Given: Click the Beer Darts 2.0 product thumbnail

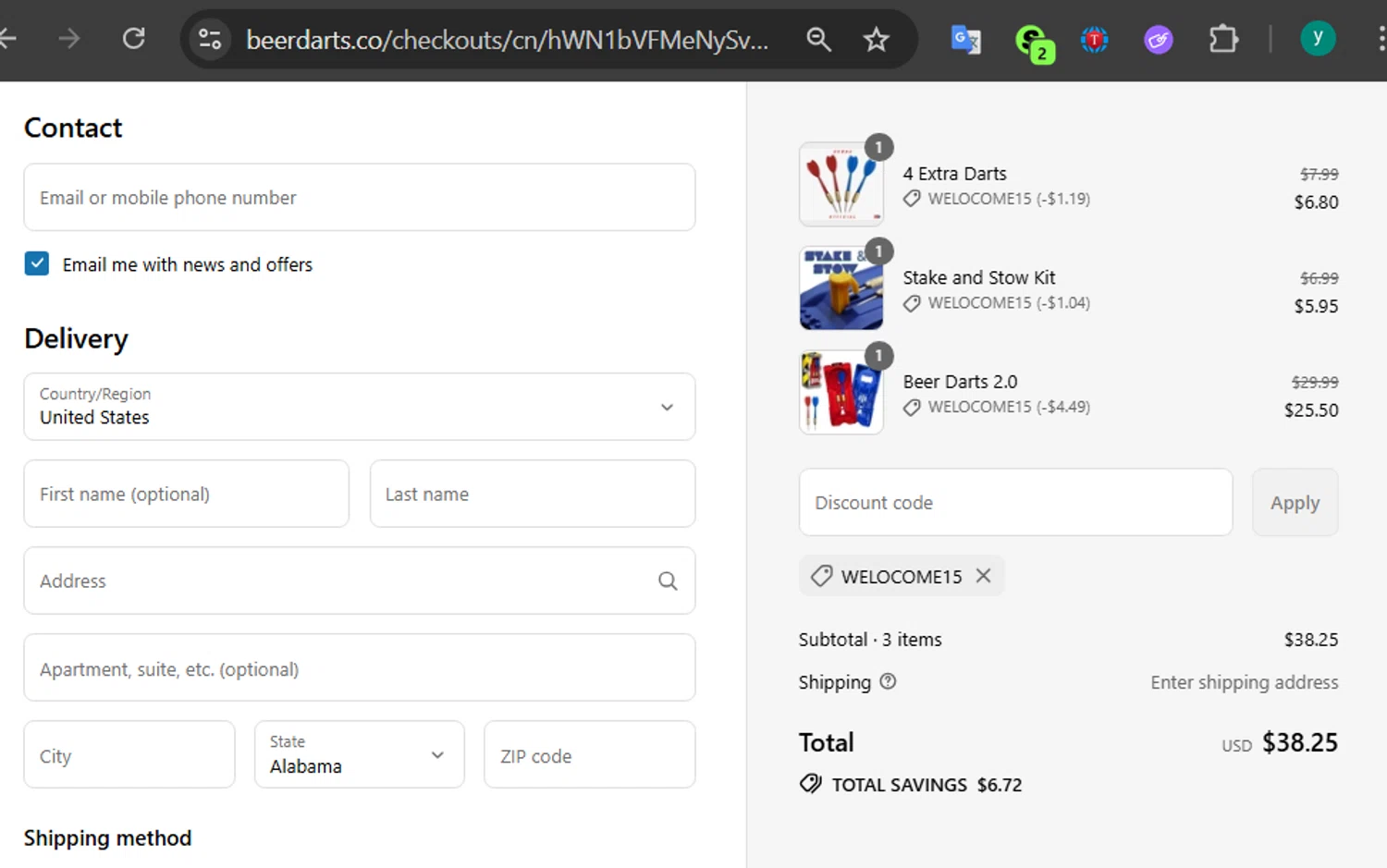Looking at the screenshot, I should point(841,392).
